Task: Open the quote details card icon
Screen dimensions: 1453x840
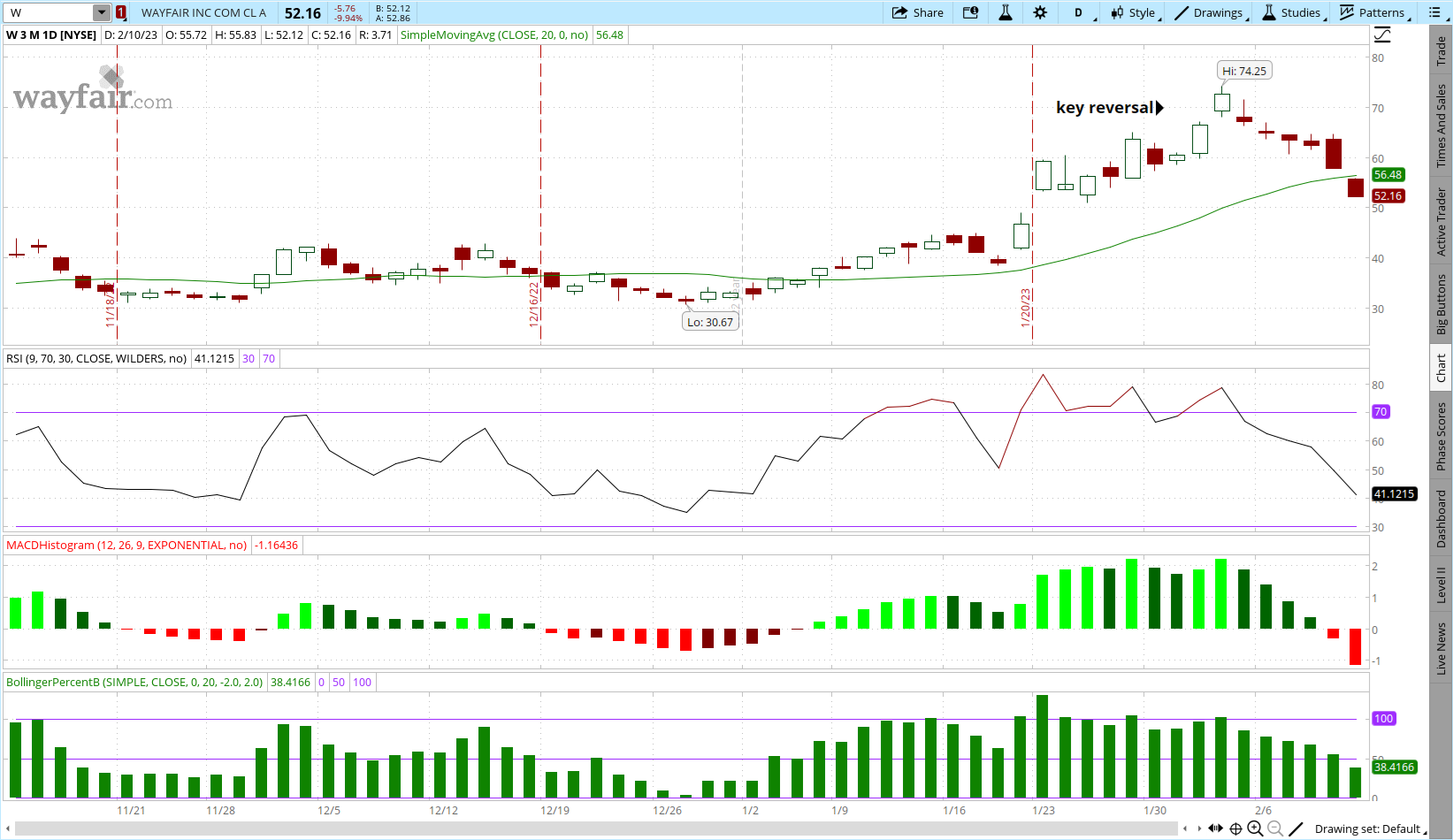Action: point(970,12)
